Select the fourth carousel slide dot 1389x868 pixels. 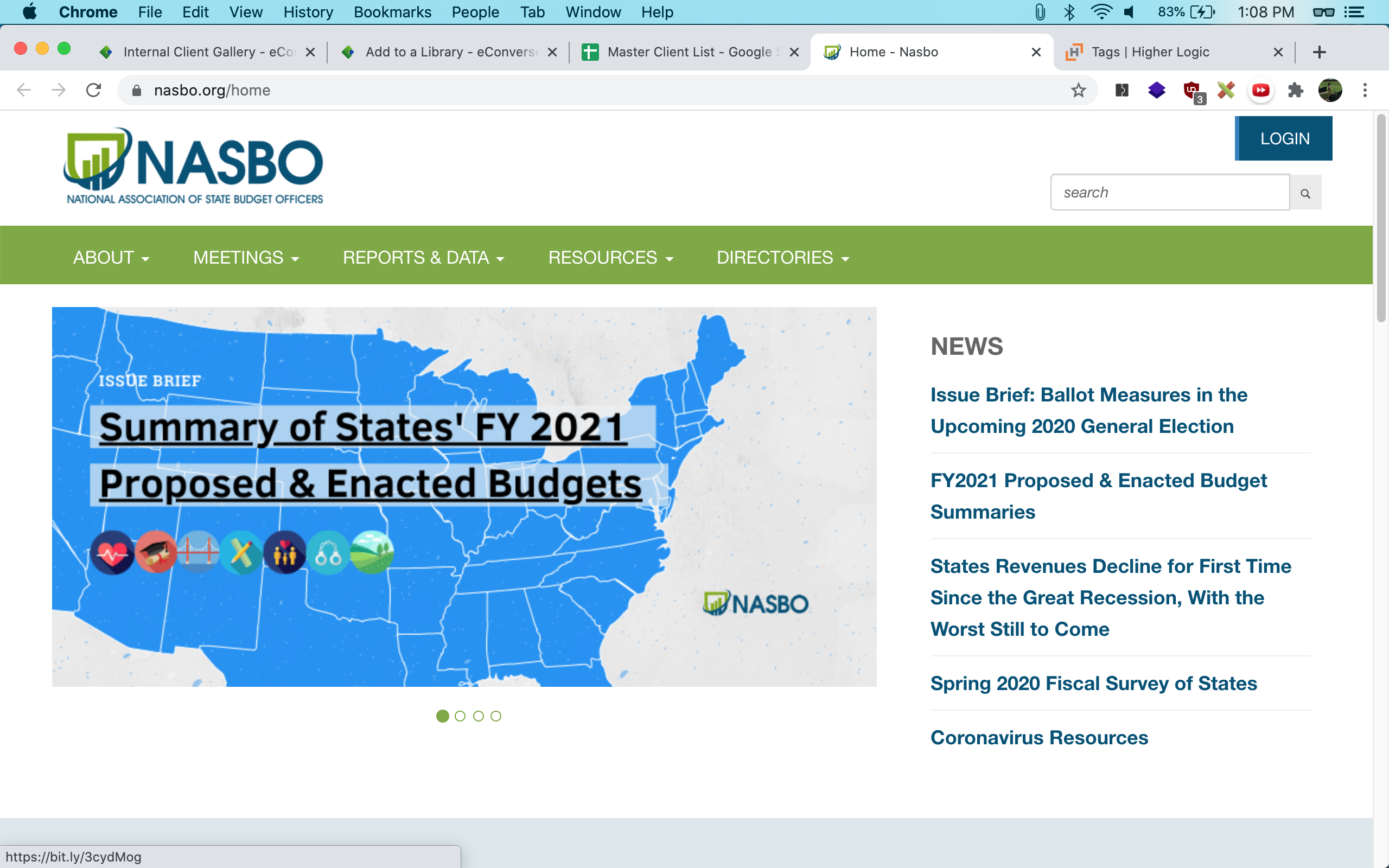coord(496,716)
